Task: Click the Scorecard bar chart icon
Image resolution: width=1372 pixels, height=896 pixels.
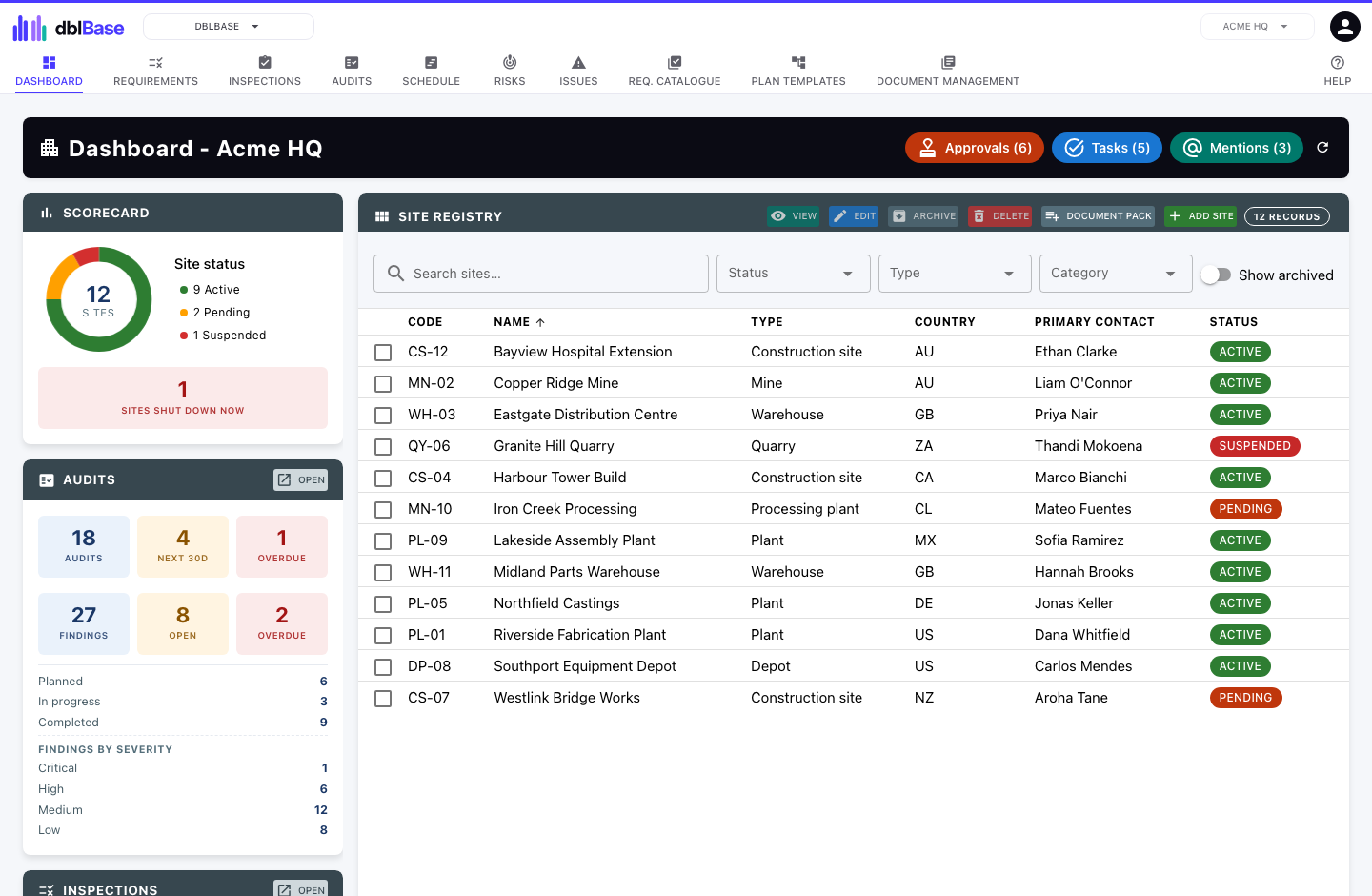Action: (47, 213)
